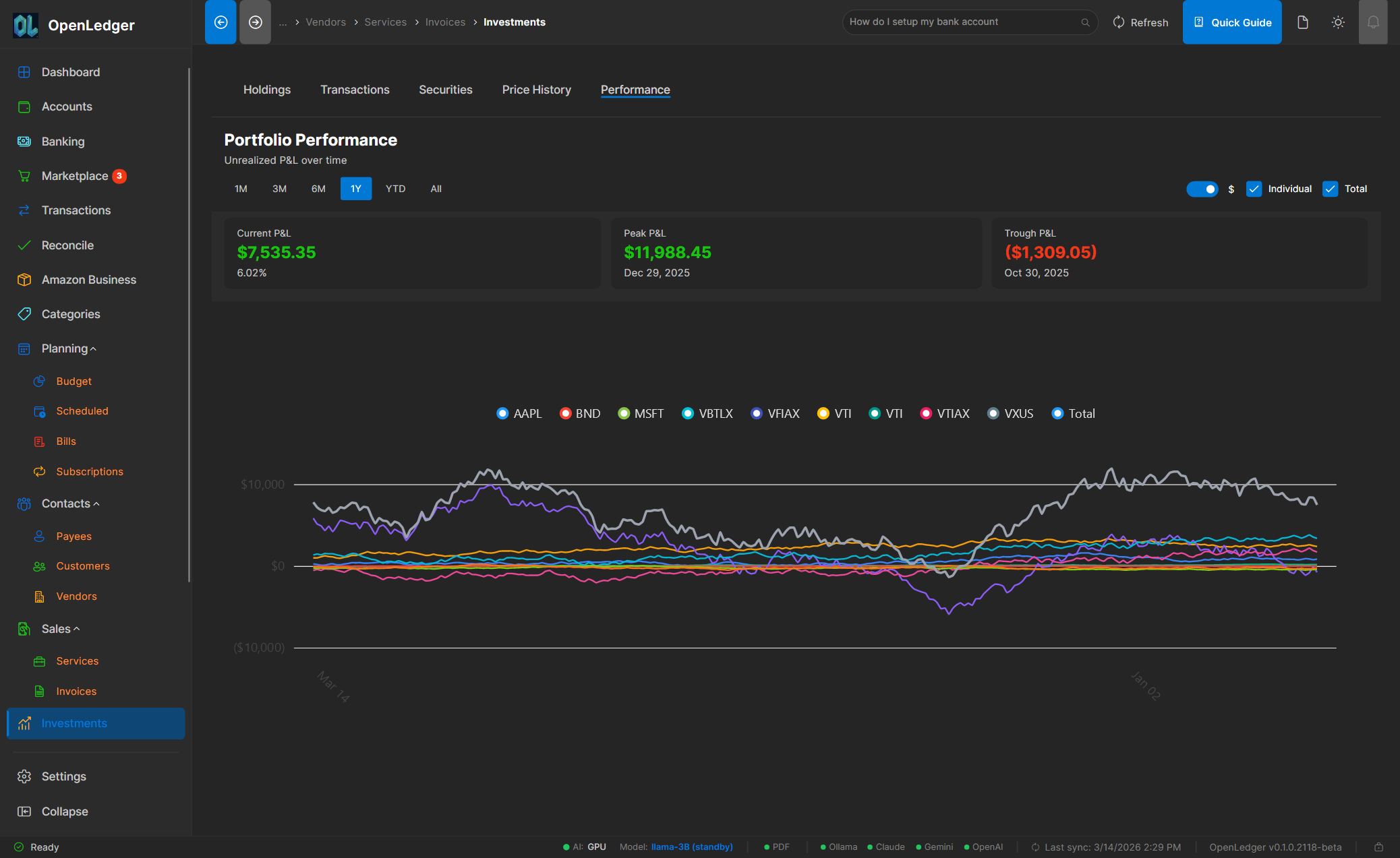
Task: Click the notification bell icon
Action: click(1373, 22)
